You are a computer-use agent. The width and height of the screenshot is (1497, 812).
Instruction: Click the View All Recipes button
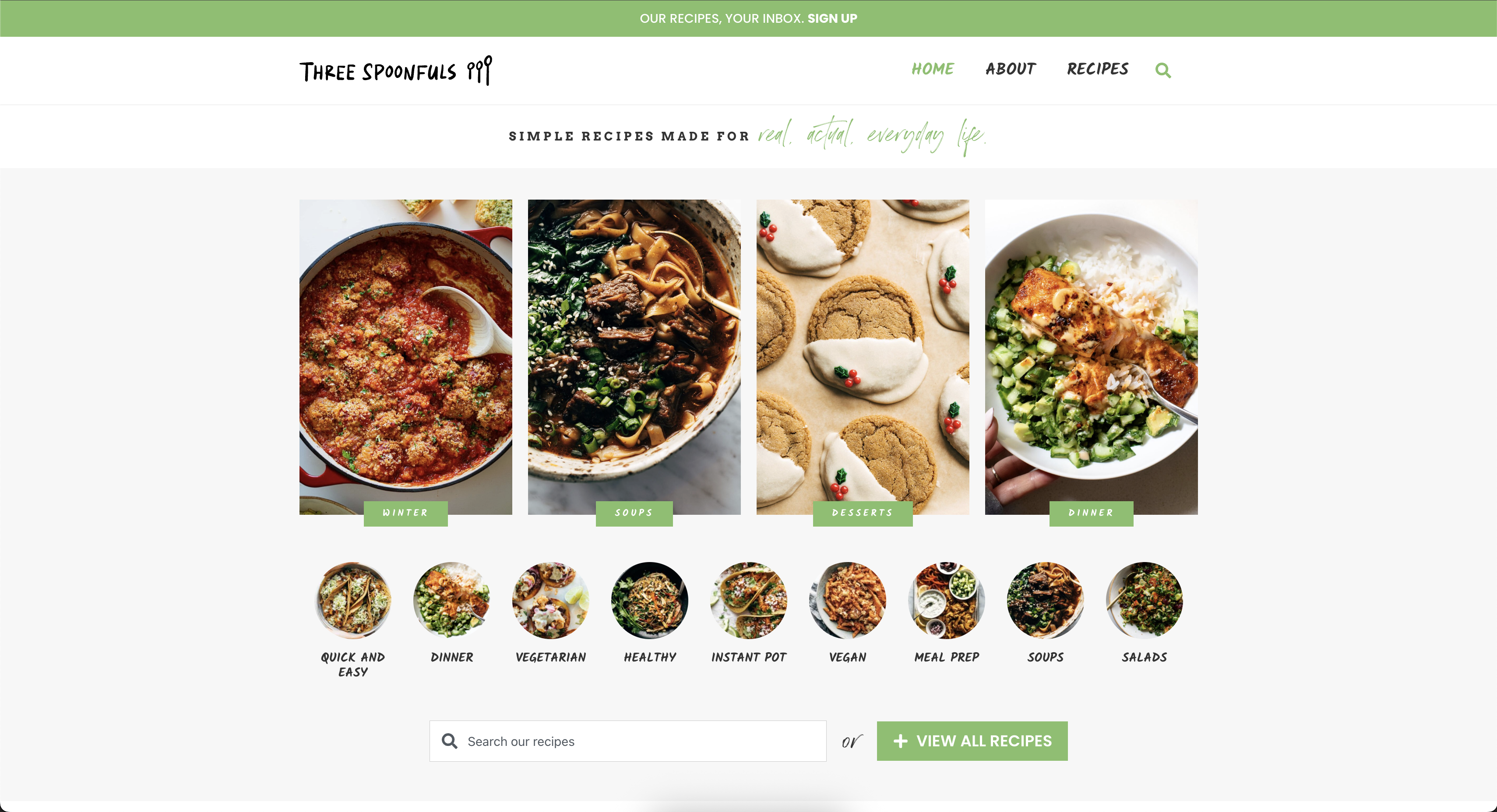tap(972, 741)
